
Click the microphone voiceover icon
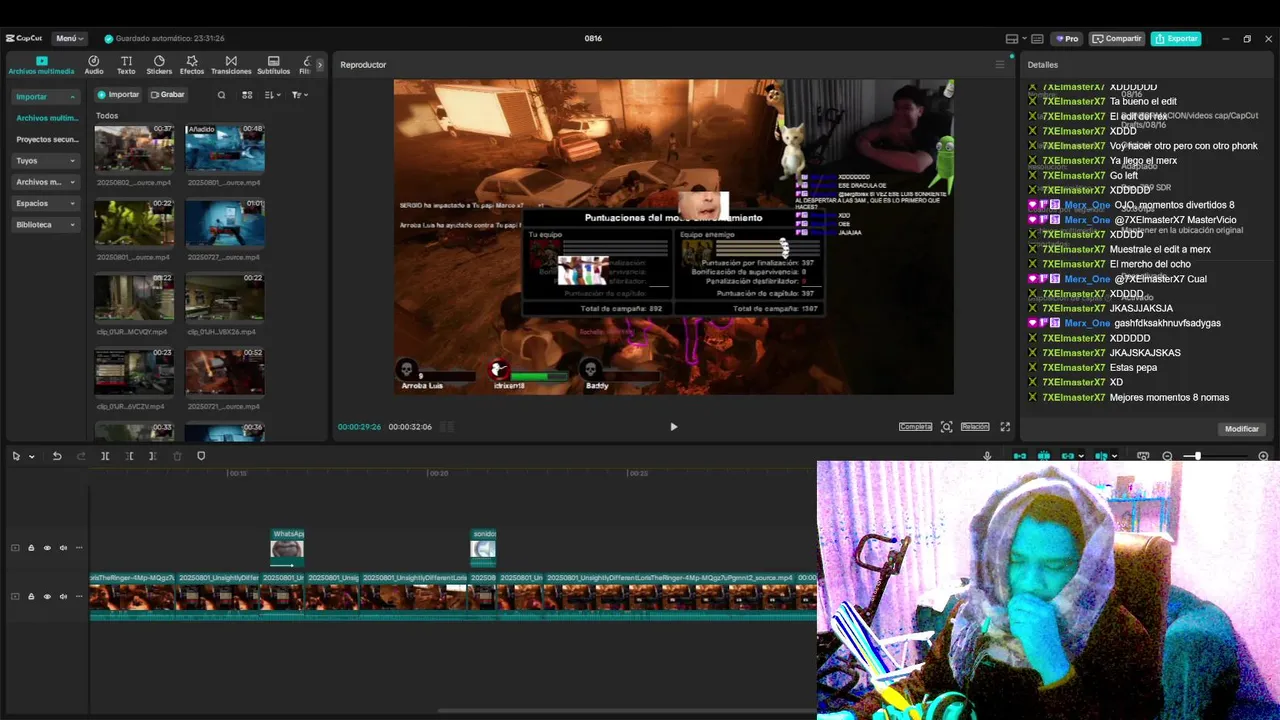(988, 456)
